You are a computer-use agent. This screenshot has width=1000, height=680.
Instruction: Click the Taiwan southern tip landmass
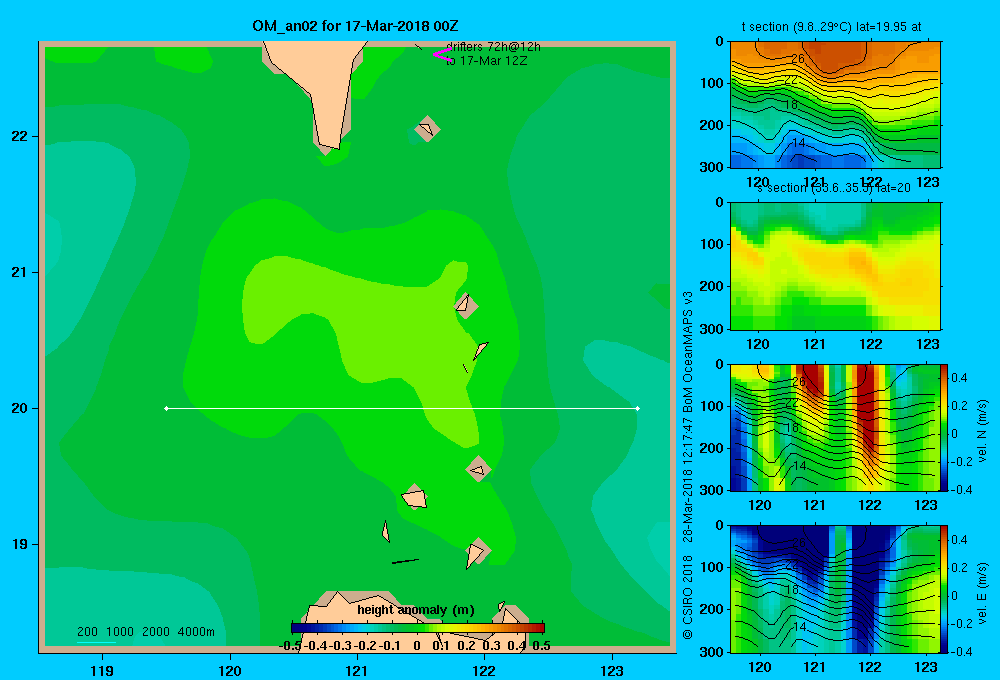coord(322,89)
